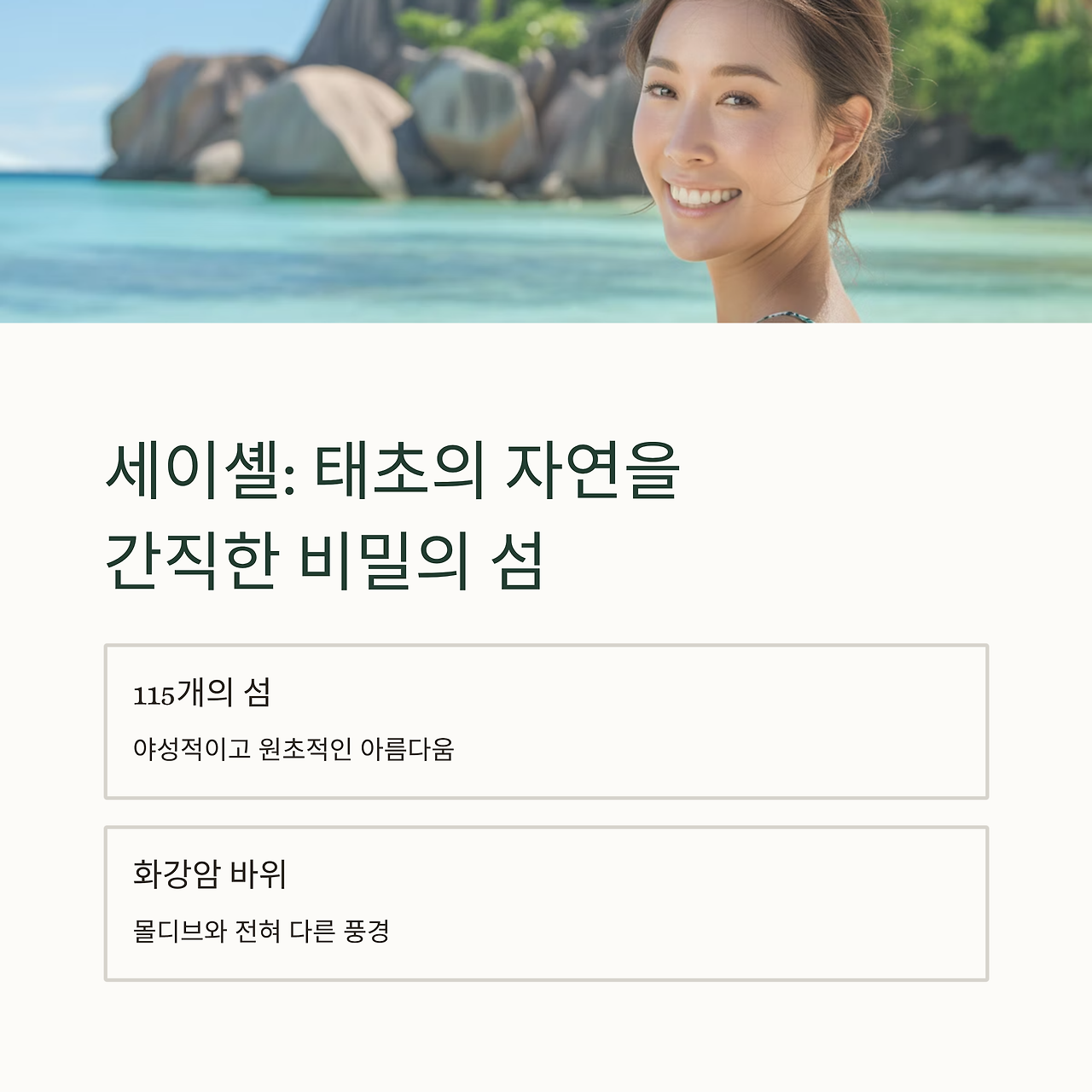The image size is (1092, 1092).
Task: Open the '115개의 섬' card
Action: click(x=546, y=722)
